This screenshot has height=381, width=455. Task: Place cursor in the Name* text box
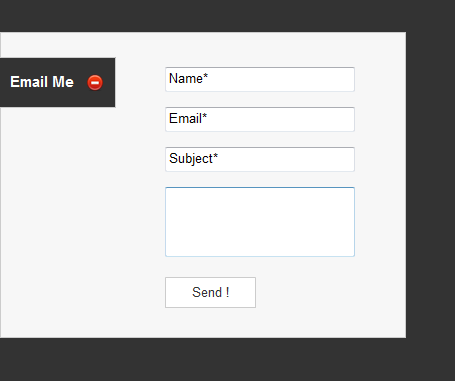click(x=260, y=79)
